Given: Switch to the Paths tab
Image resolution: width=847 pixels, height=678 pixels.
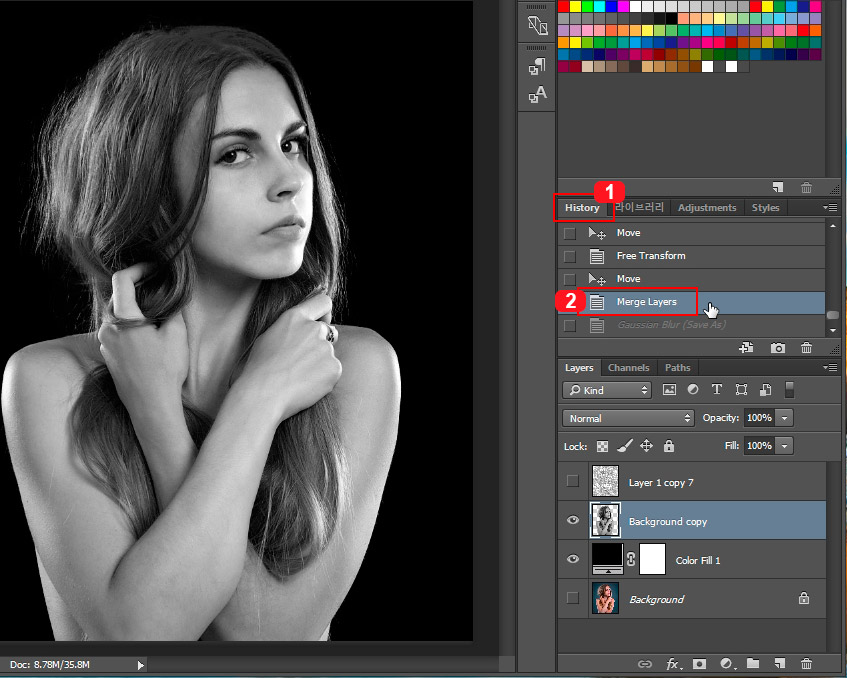Looking at the screenshot, I should click(677, 367).
